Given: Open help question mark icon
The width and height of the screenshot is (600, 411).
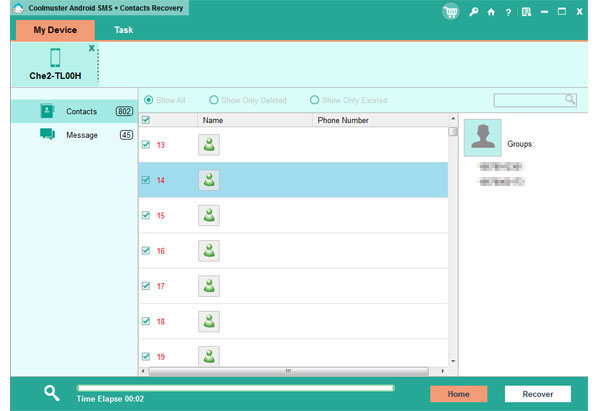Looking at the screenshot, I should pyautogui.click(x=508, y=12).
